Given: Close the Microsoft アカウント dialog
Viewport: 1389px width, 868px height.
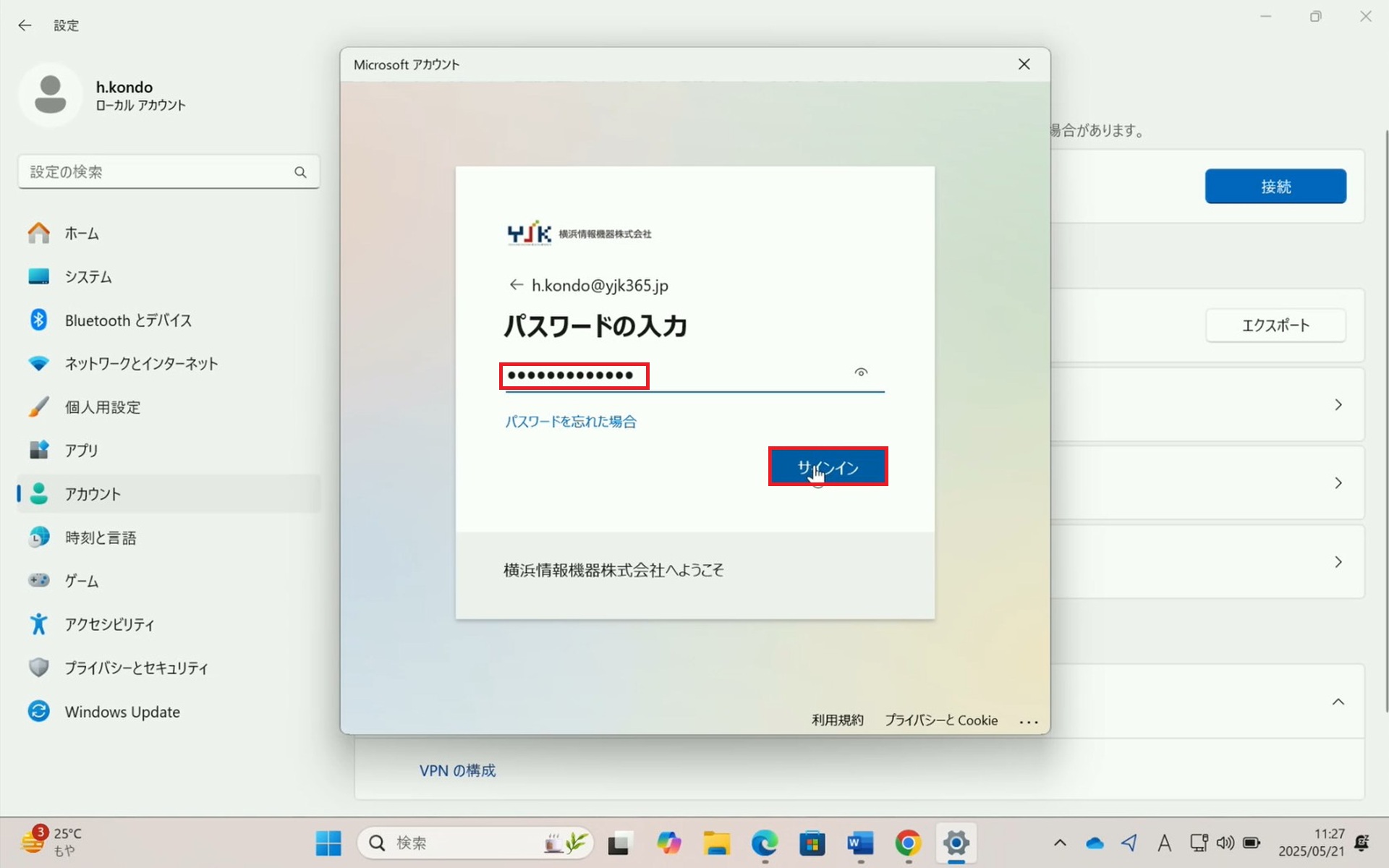Looking at the screenshot, I should tap(1024, 64).
